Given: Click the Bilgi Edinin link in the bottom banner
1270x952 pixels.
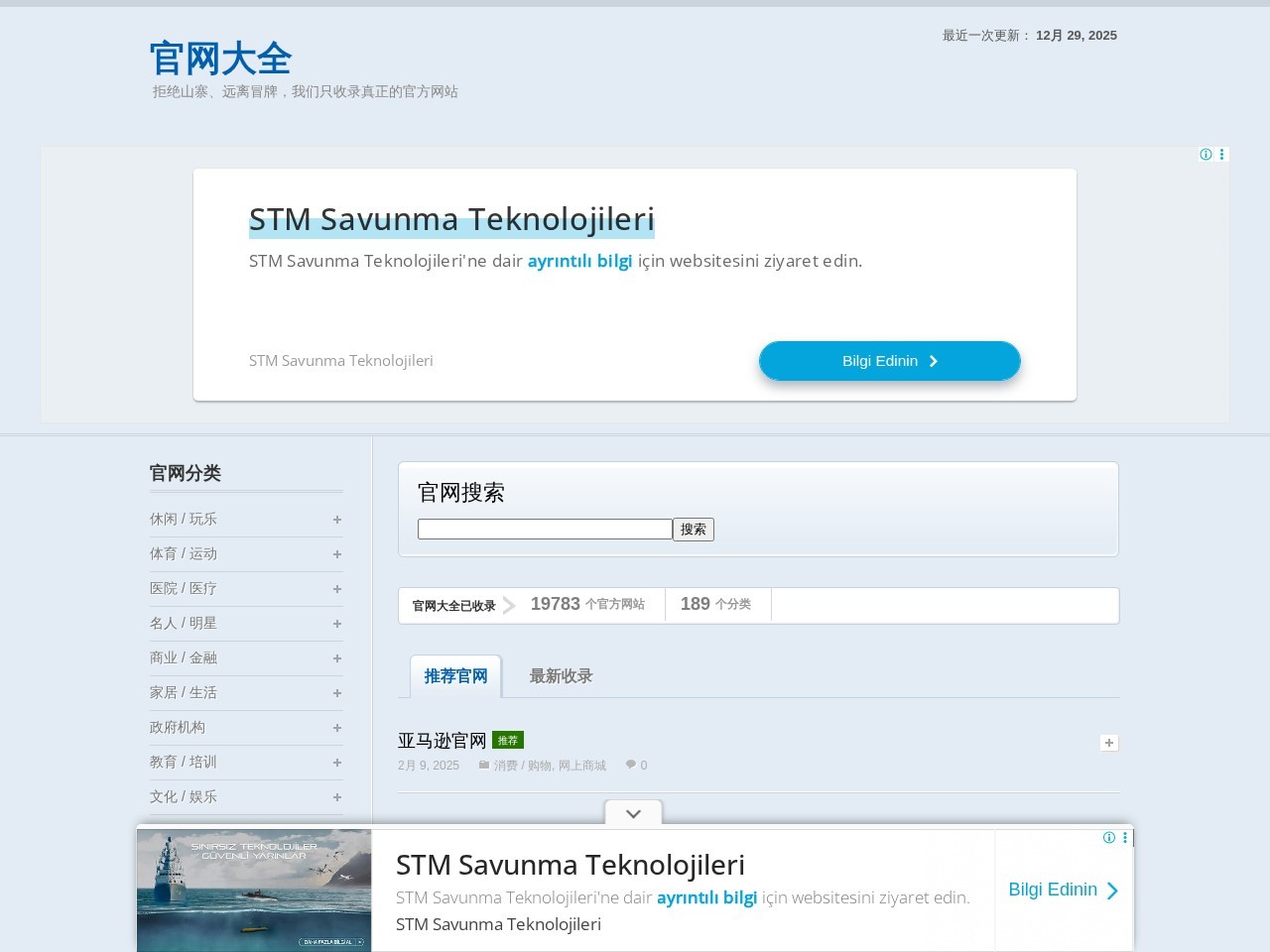Looking at the screenshot, I should click(1064, 890).
